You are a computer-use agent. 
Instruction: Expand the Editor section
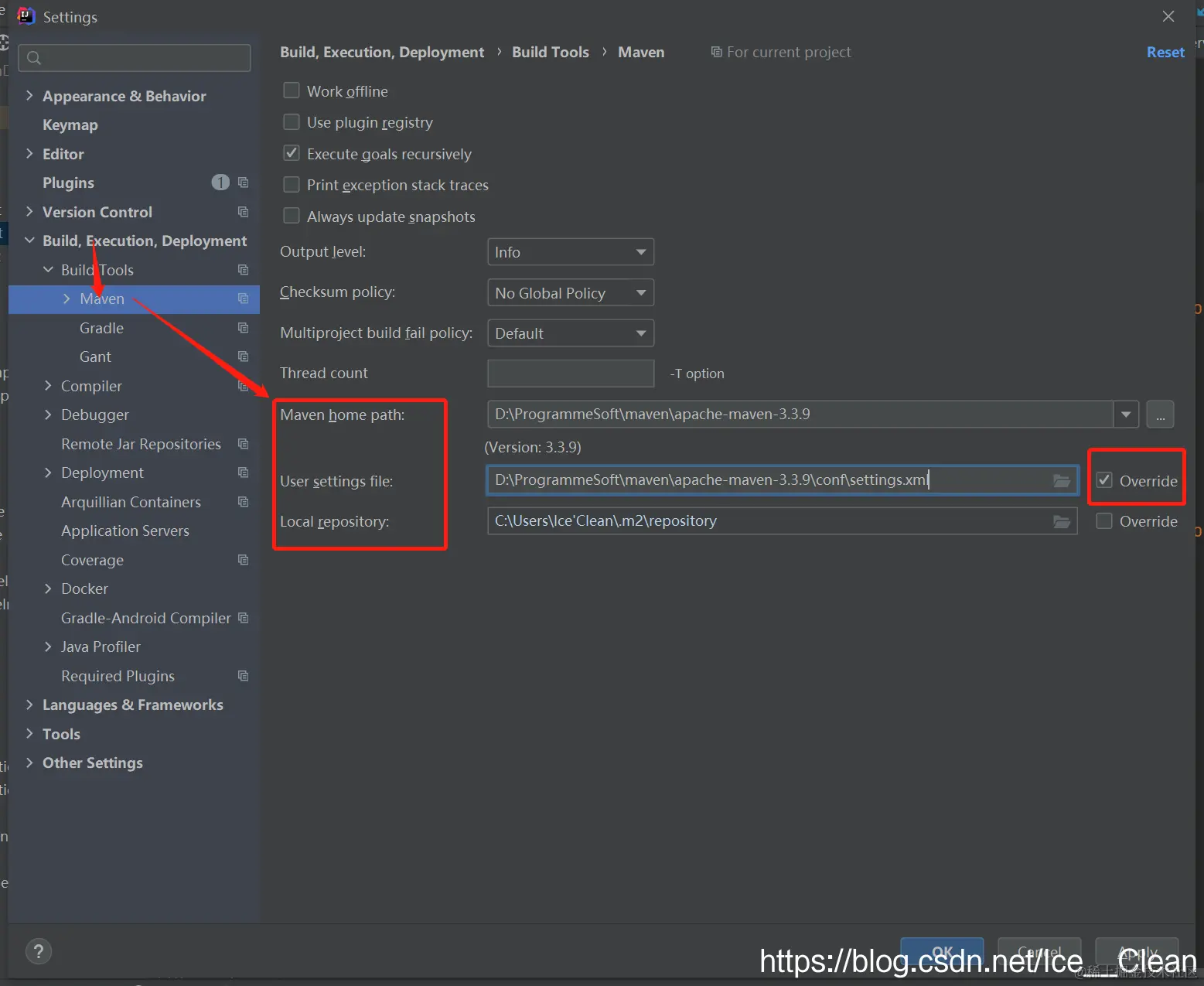(x=29, y=154)
